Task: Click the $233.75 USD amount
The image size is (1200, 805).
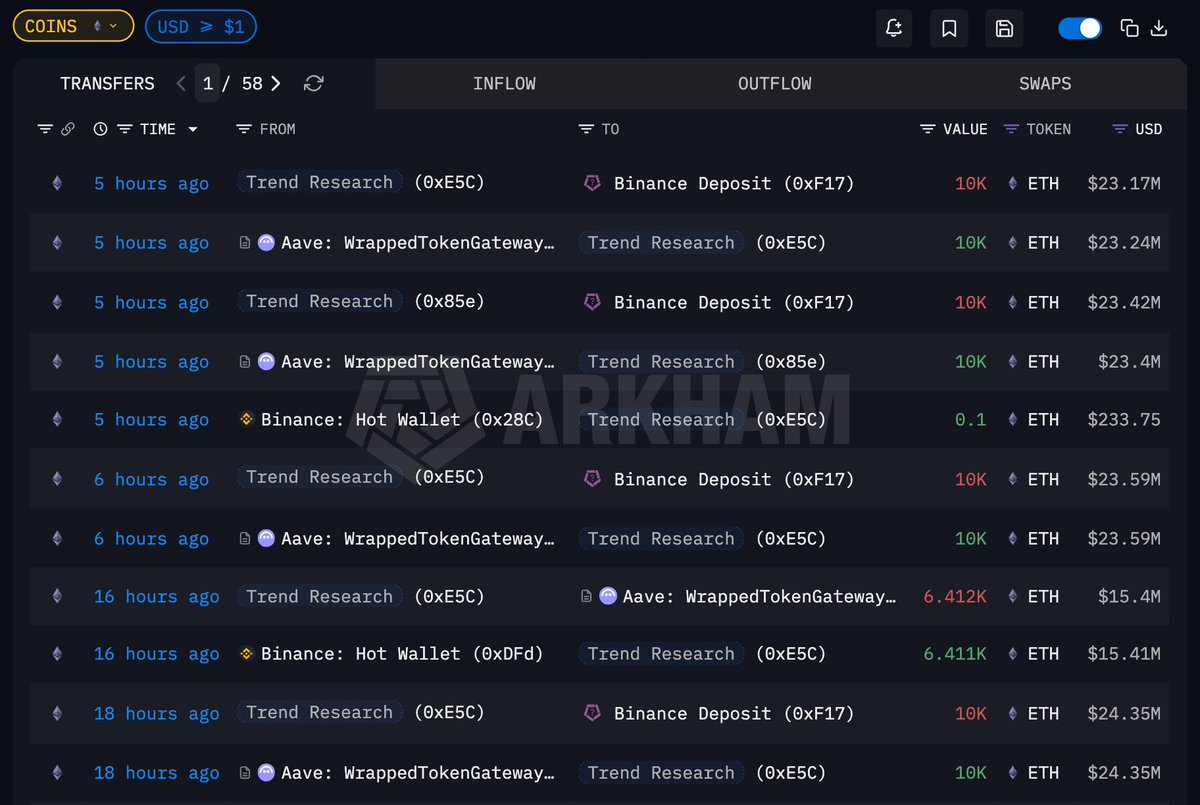Action: tap(1124, 420)
